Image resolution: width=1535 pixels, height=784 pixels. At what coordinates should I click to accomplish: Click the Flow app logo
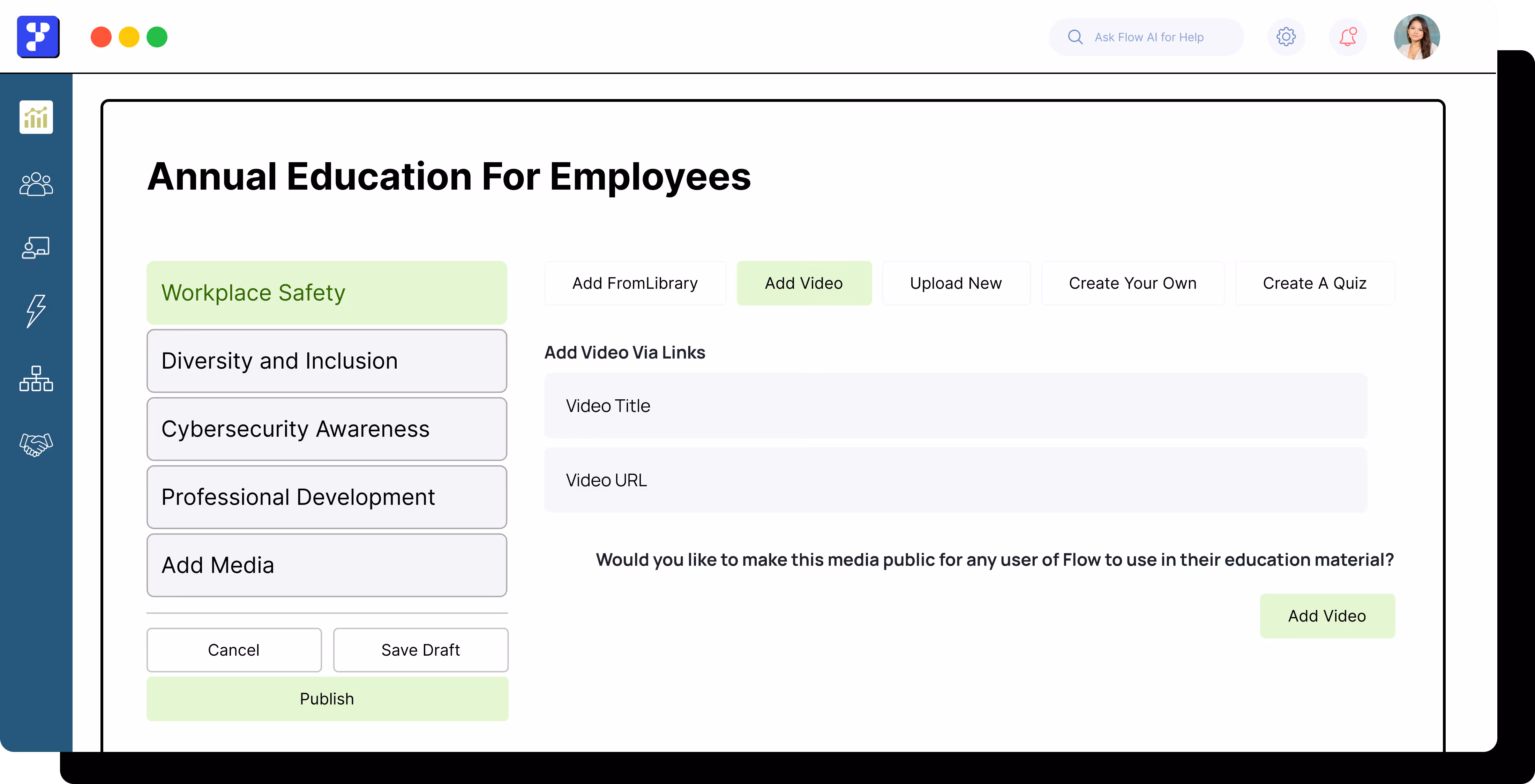click(x=38, y=37)
